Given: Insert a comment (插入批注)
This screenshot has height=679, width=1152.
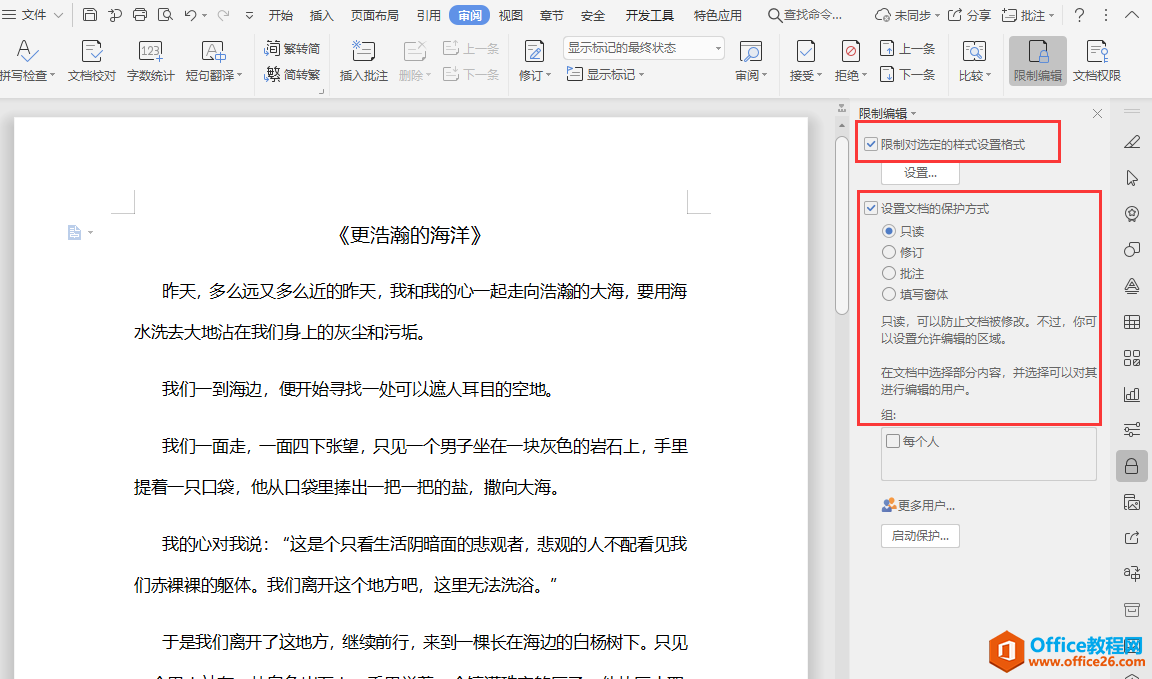Looking at the screenshot, I should 364,60.
